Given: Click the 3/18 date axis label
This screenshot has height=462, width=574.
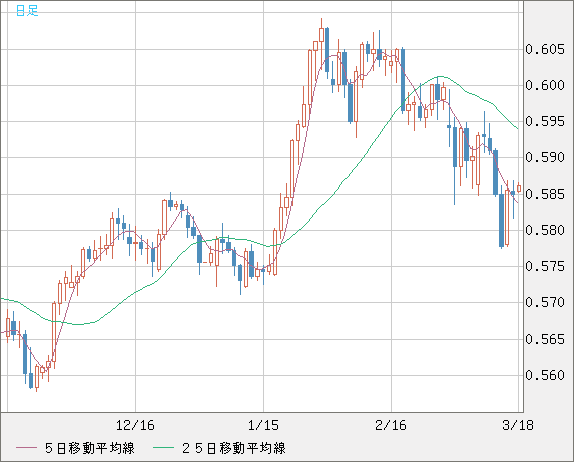Looking at the screenshot, I should (518, 425).
